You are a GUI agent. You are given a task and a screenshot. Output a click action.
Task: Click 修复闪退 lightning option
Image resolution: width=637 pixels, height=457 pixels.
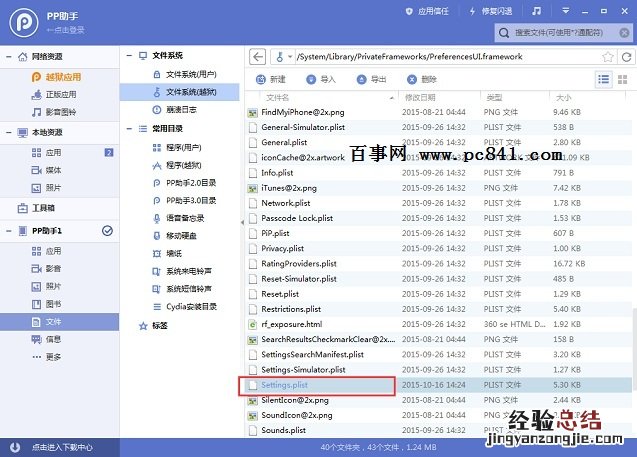pos(491,11)
